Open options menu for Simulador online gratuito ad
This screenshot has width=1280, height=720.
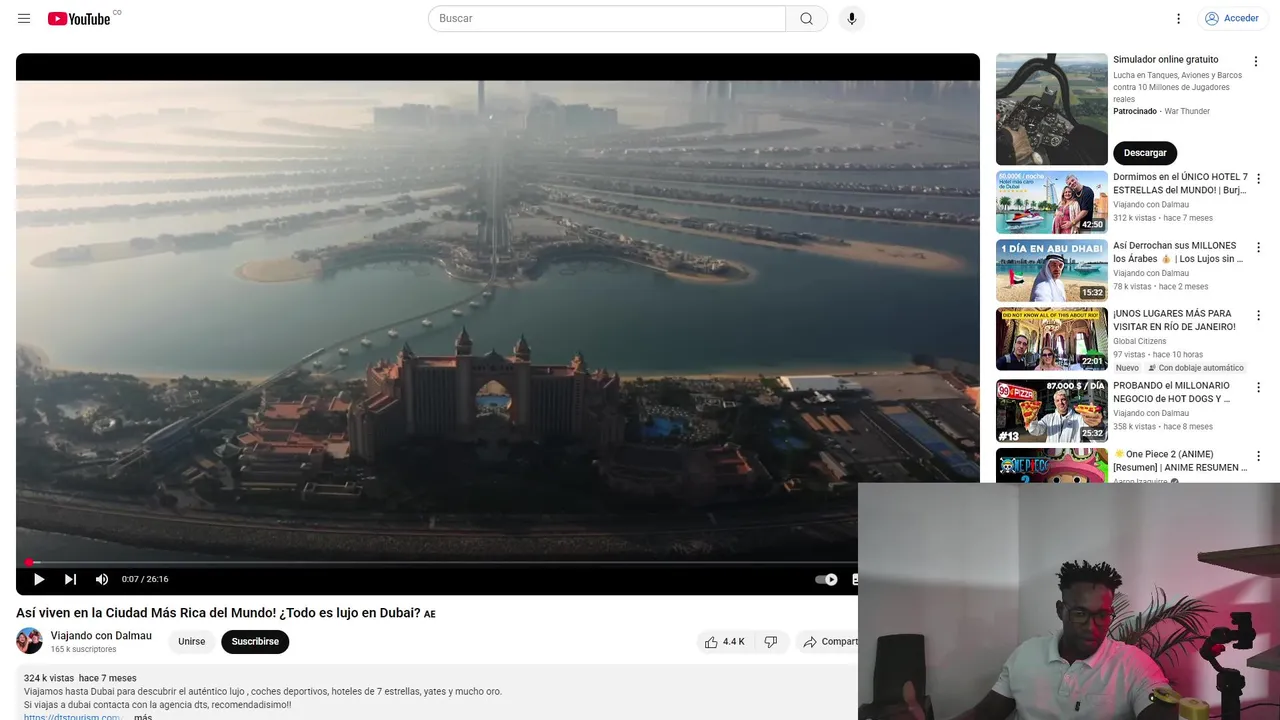point(1256,61)
